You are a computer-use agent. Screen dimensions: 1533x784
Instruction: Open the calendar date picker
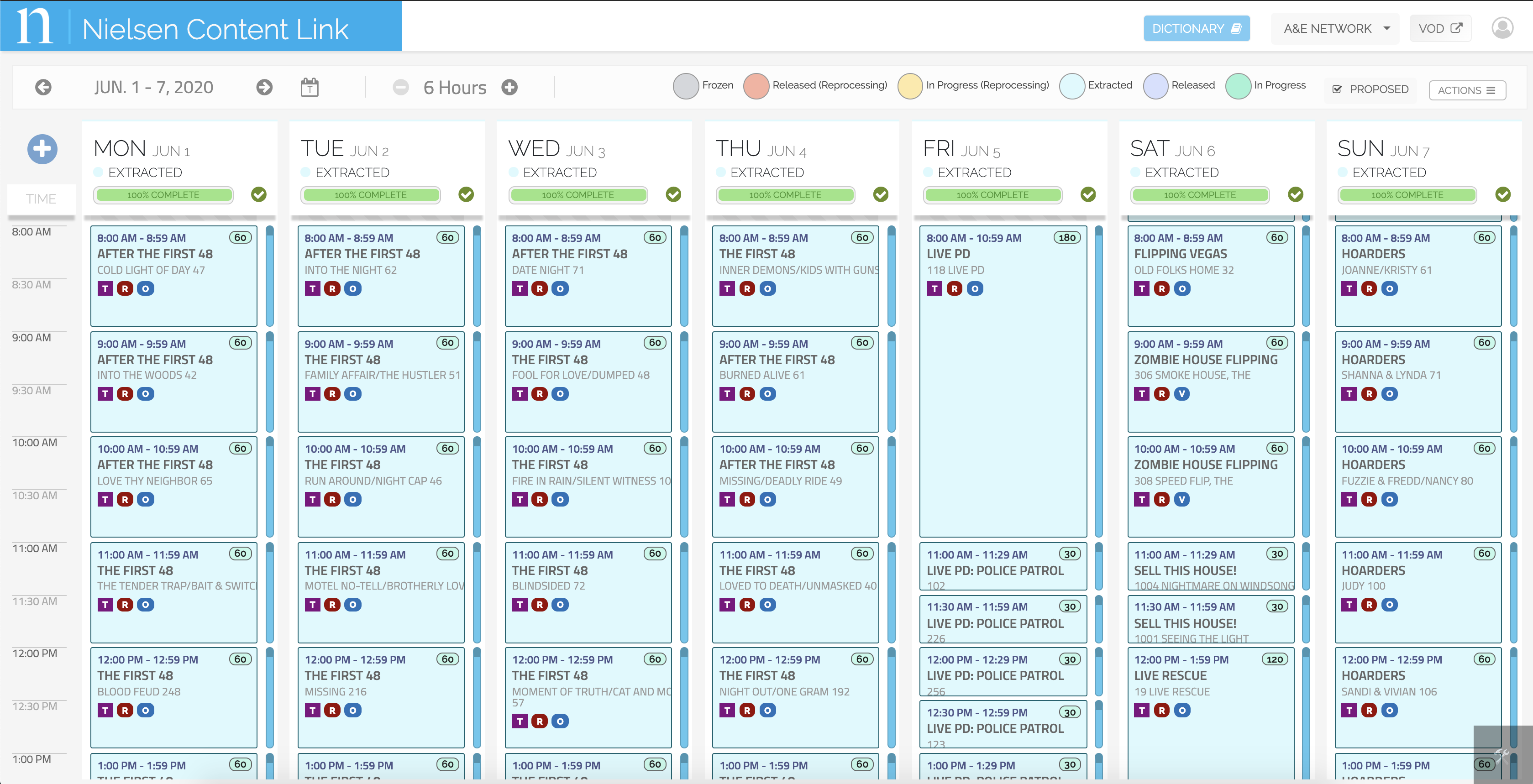[310, 88]
